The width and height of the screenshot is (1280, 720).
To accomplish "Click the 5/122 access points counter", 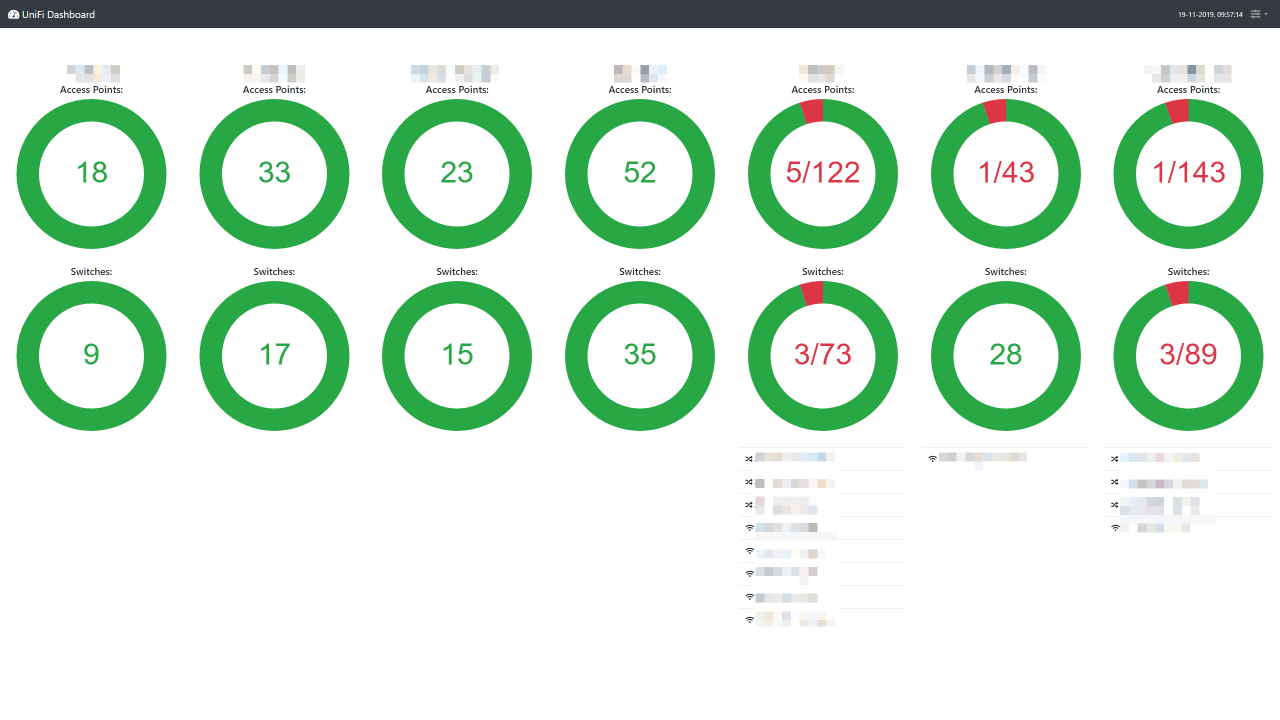I will click(822, 173).
